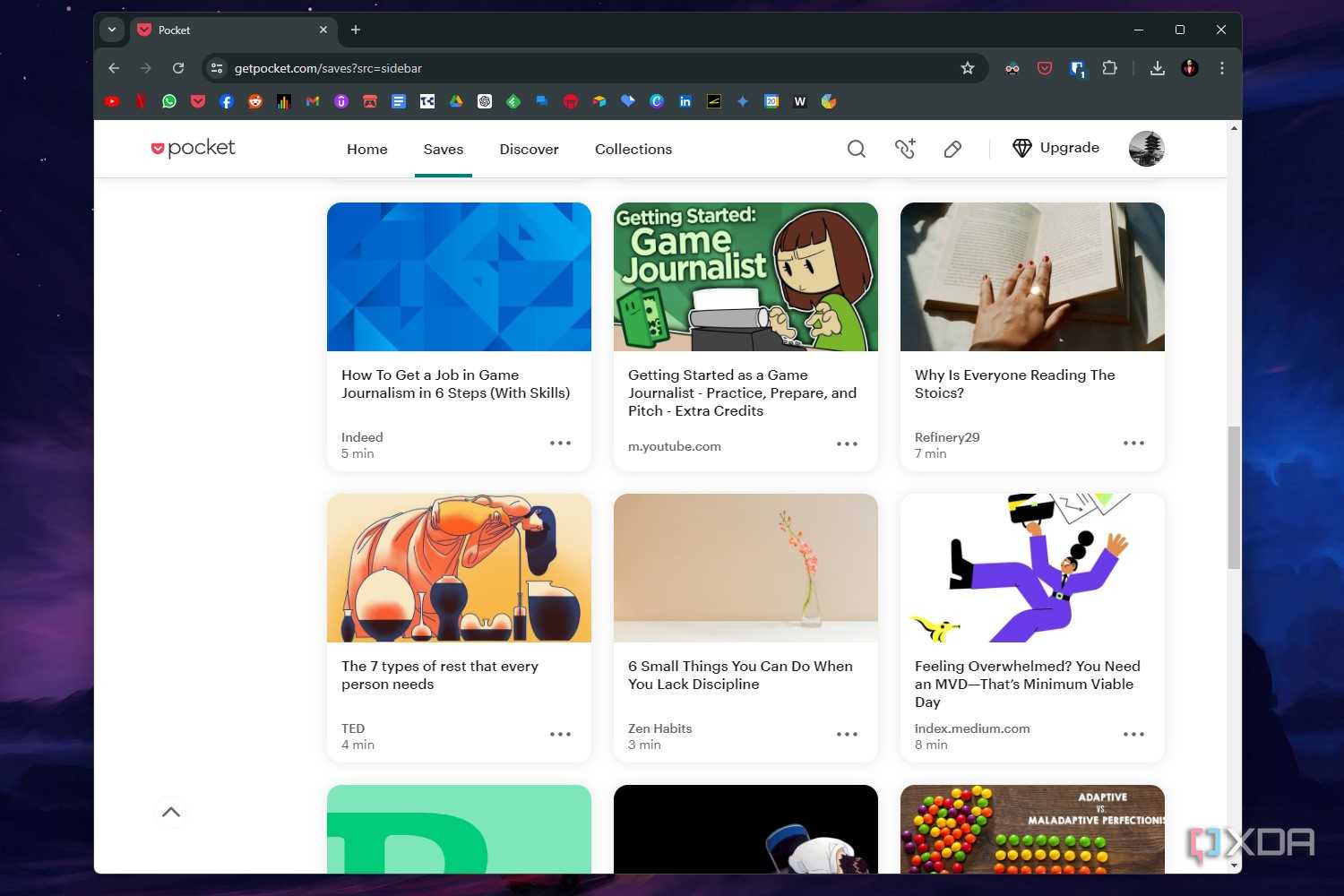This screenshot has height=896, width=1344.
Task: Open Feeling Overwhelmed MVD article title
Action: (1027, 684)
